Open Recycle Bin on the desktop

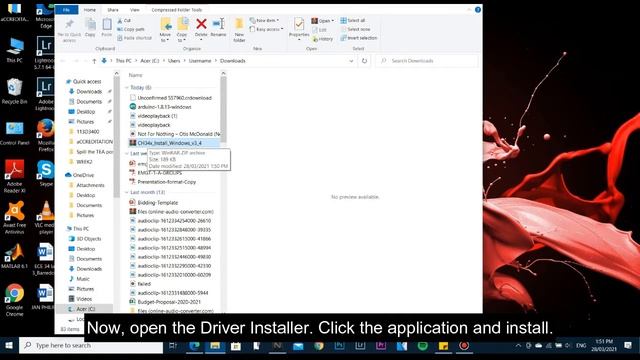(x=14, y=91)
